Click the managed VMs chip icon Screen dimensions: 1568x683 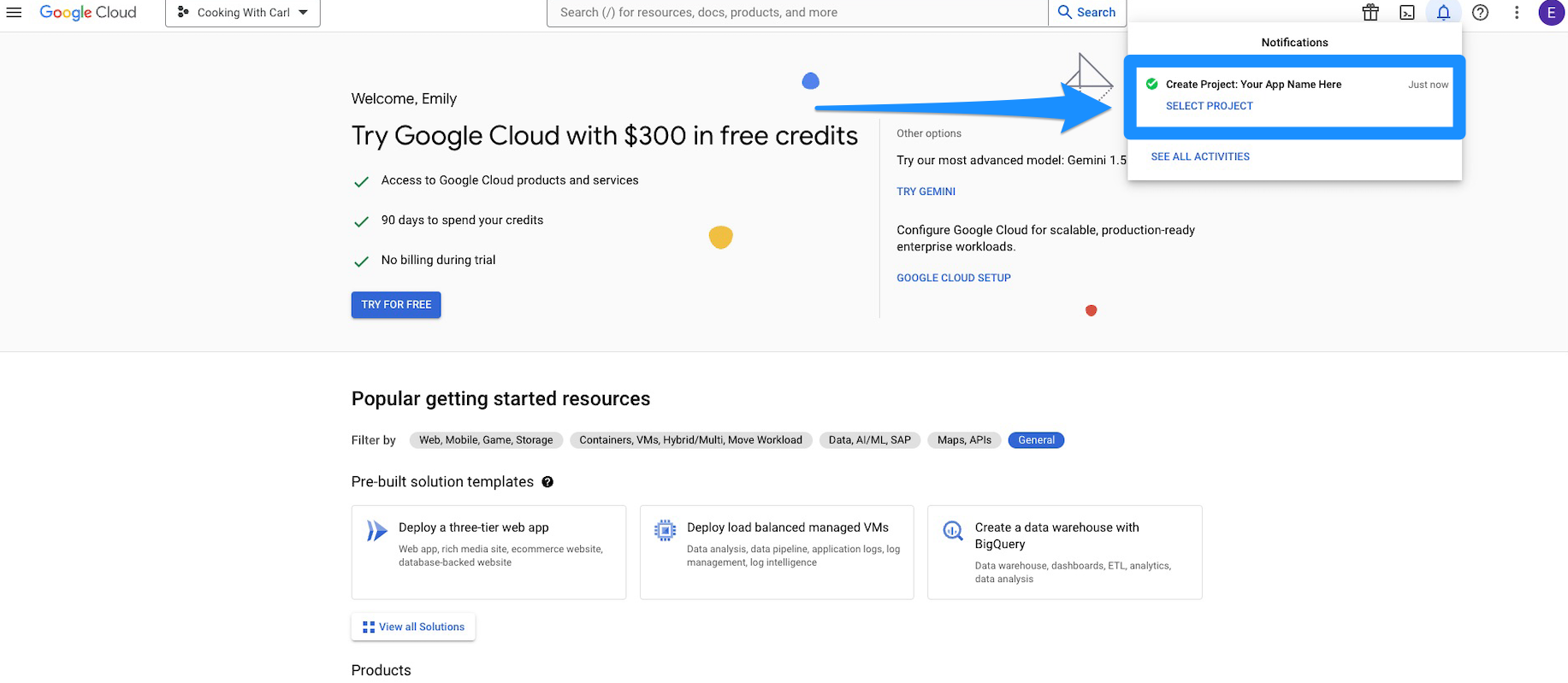tap(665, 531)
